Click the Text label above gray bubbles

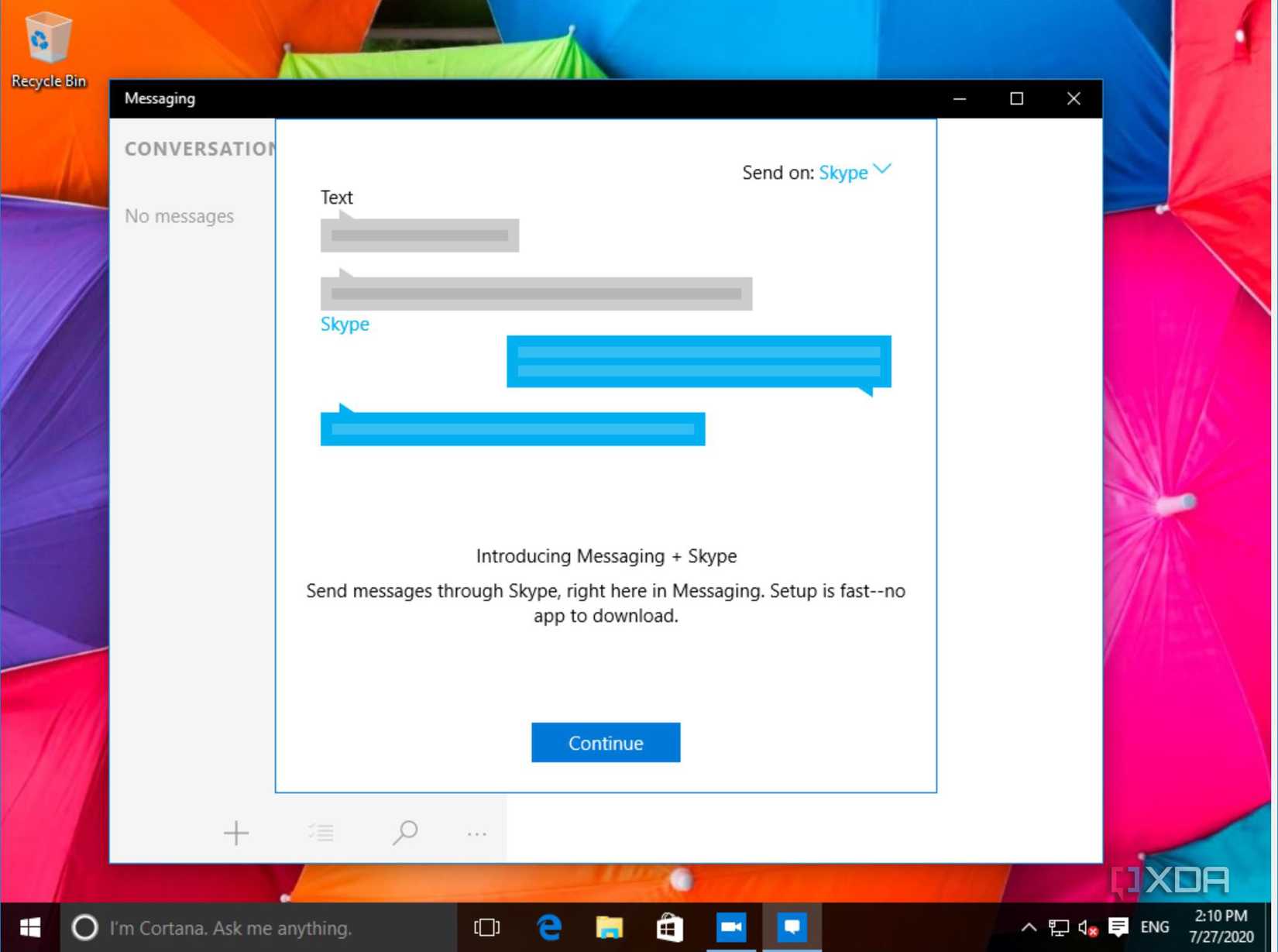pos(337,198)
